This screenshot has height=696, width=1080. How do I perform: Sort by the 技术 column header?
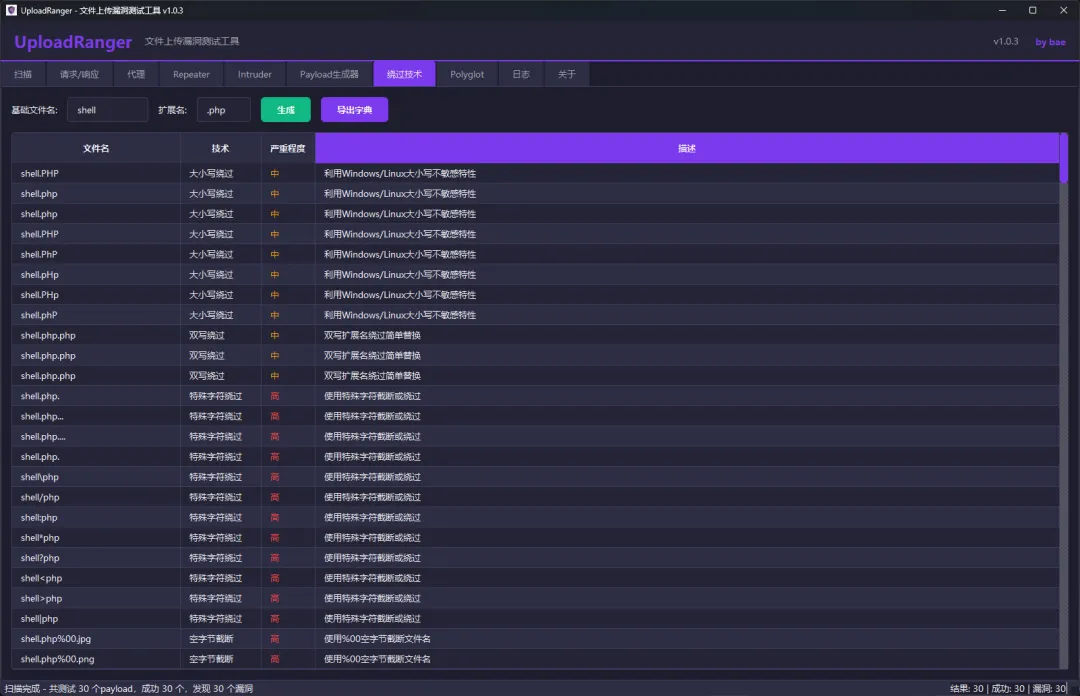(220, 148)
